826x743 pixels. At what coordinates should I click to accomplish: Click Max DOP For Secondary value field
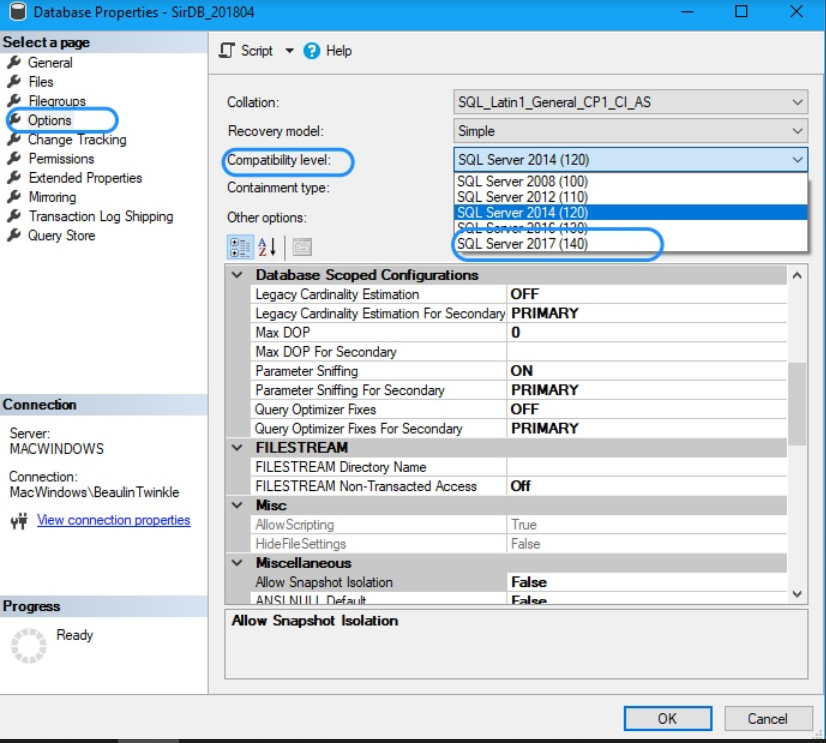click(x=647, y=352)
